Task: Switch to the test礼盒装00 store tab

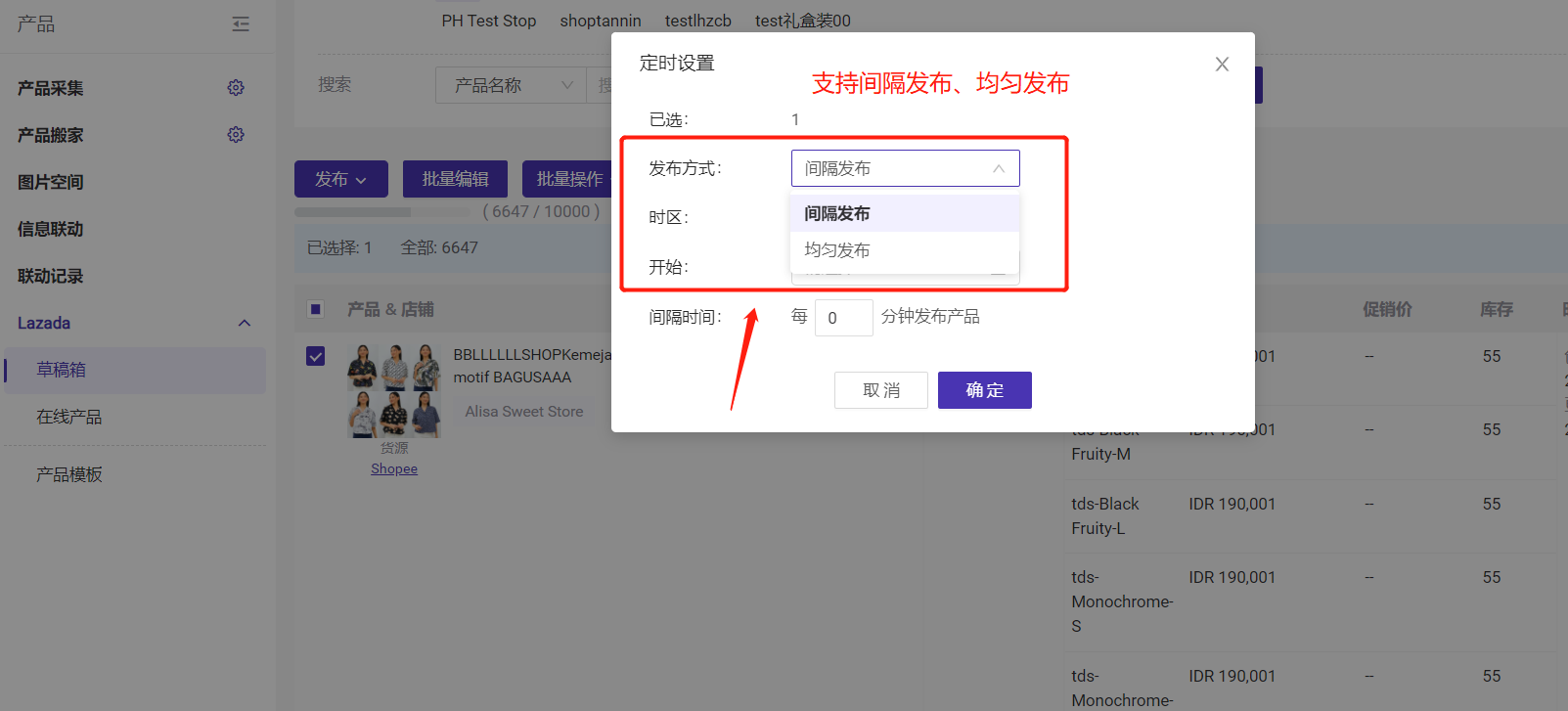Action: [x=803, y=21]
